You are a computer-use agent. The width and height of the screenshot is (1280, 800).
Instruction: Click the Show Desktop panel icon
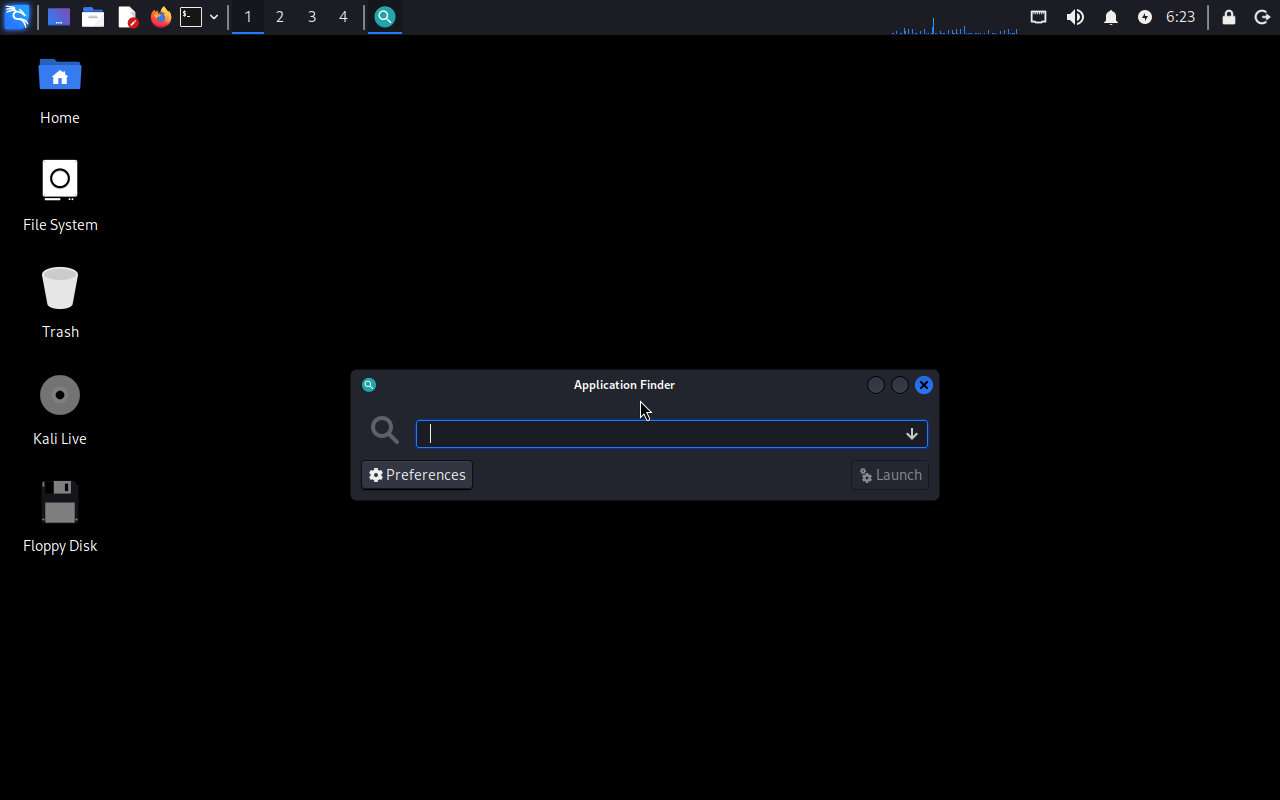(59, 17)
